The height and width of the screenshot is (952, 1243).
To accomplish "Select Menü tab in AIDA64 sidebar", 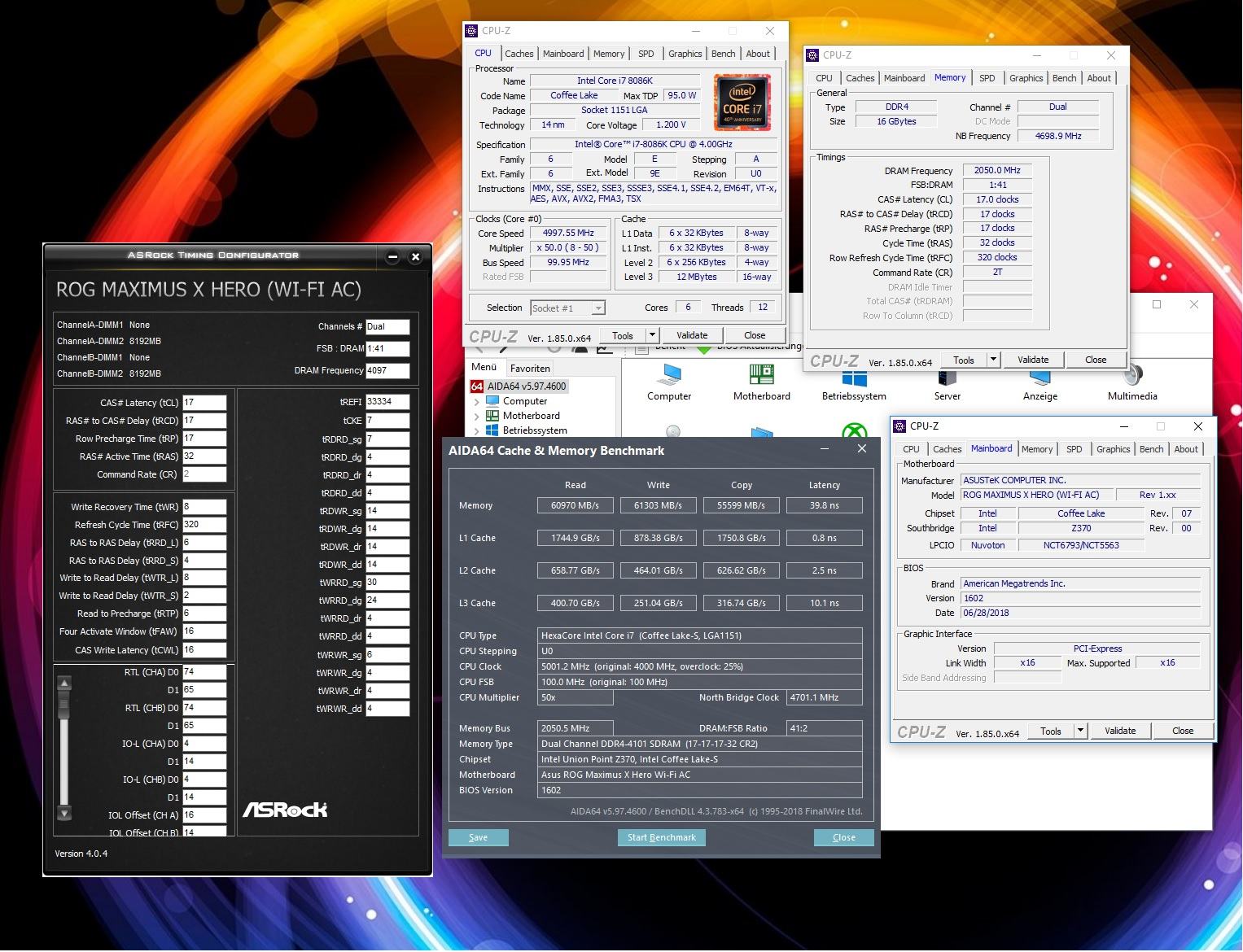I will pyautogui.click(x=484, y=367).
